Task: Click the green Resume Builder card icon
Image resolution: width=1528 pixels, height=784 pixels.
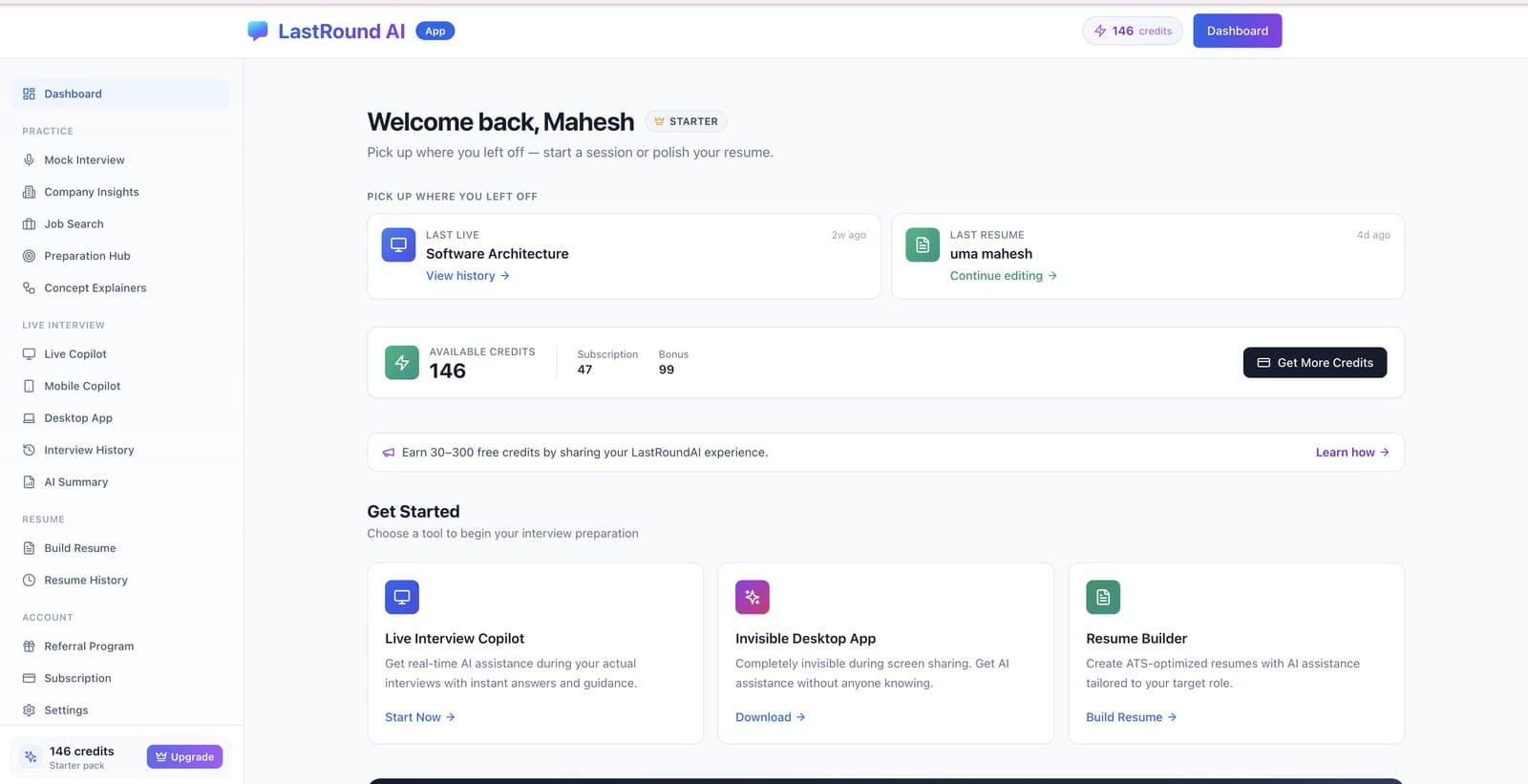Action: click(x=1103, y=597)
